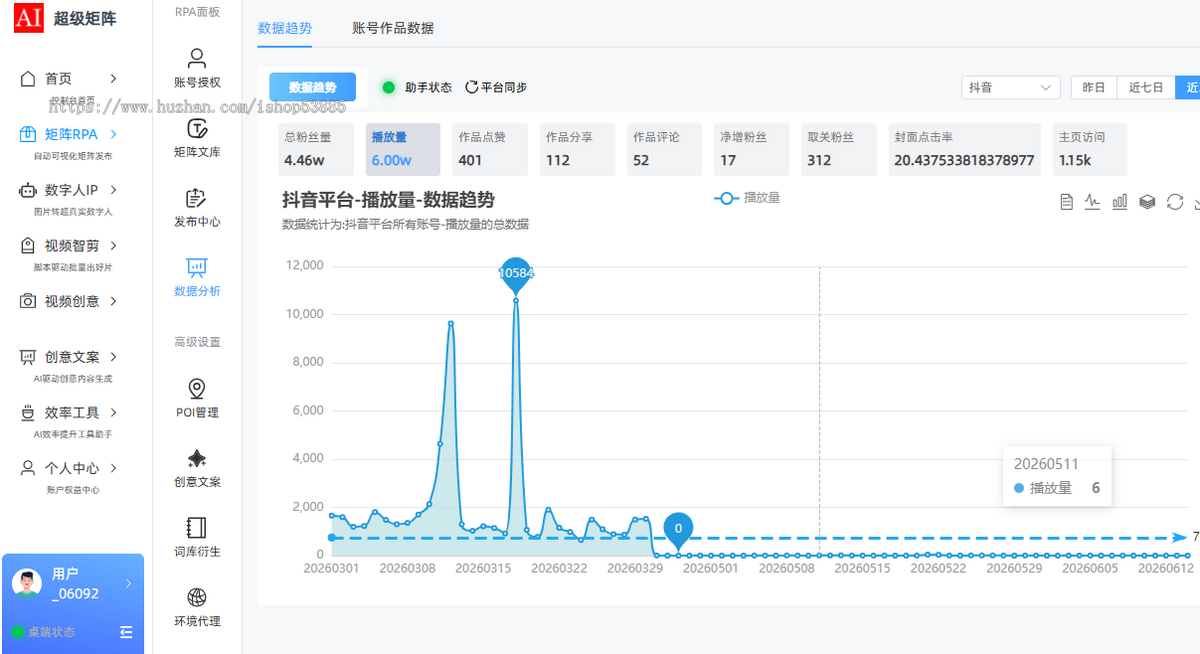The image size is (1200, 654).
Task: Switch to 数据趋势 tab
Action: coord(285,28)
